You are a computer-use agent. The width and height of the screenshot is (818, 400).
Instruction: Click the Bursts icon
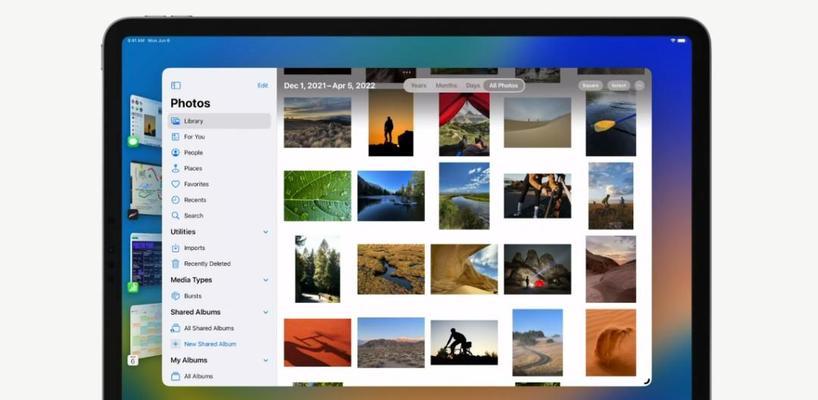pos(175,296)
